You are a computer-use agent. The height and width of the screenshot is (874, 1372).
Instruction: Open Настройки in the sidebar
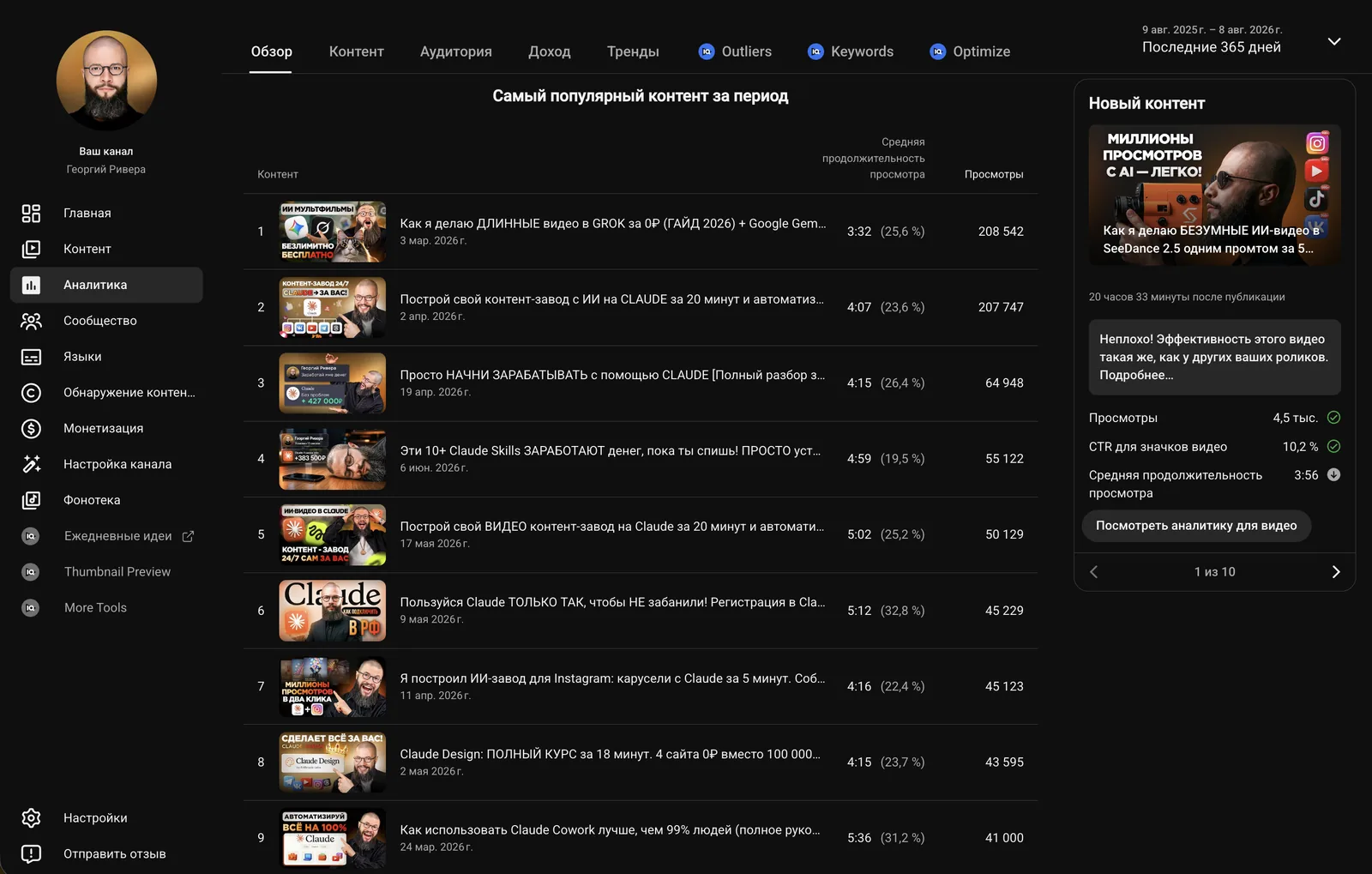tap(106, 818)
